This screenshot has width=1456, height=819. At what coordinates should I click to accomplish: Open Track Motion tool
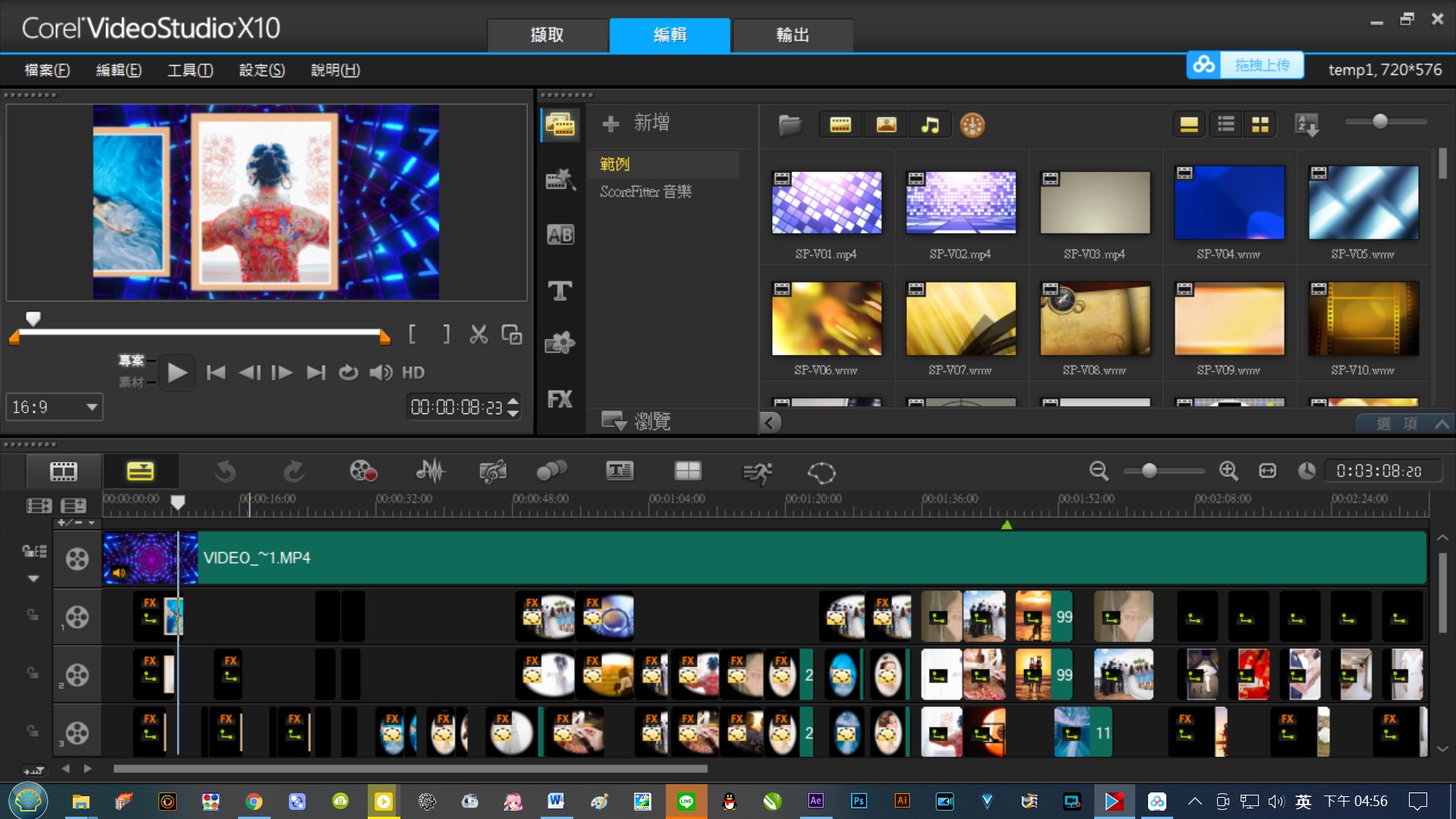coord(551,472)
